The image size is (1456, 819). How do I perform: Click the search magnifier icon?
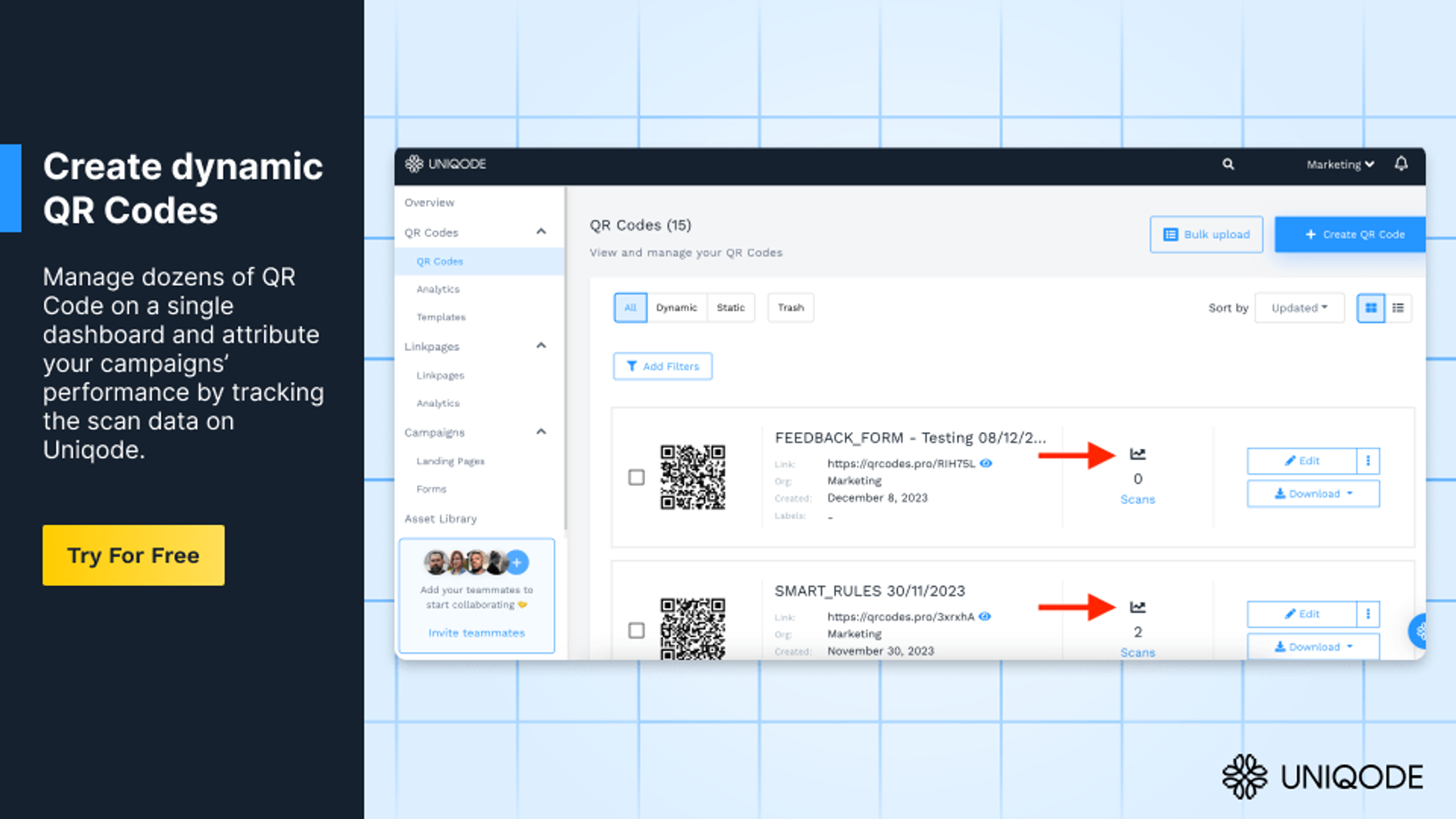1228,165
